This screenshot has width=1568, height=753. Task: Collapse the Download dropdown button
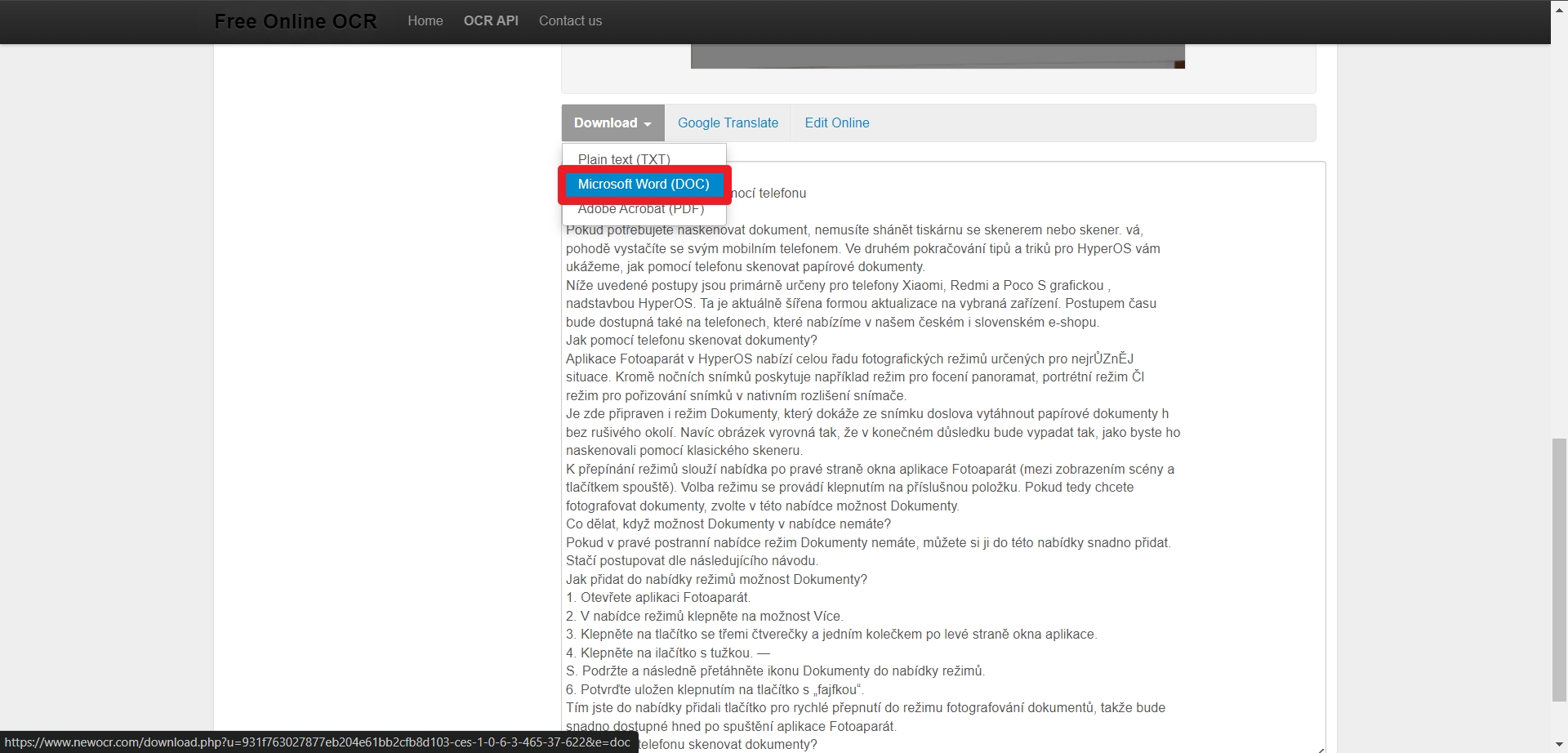pos(612,123)
